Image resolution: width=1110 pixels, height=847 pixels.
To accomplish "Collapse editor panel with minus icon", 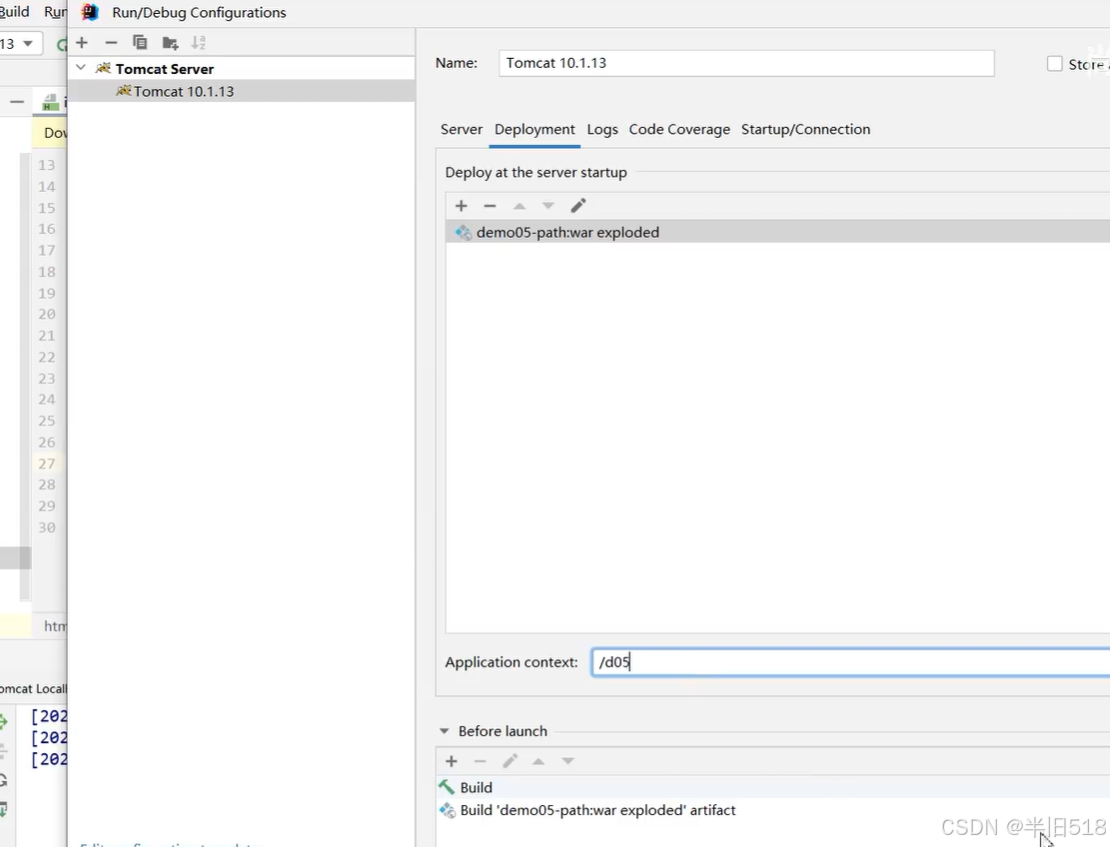I will (17, 103).
